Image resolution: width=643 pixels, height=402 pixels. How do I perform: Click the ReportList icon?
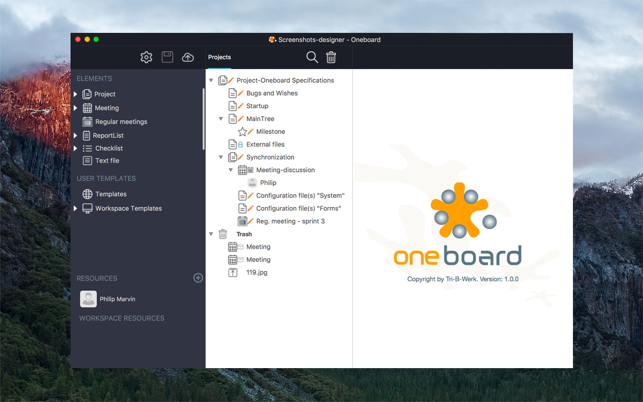86,135
